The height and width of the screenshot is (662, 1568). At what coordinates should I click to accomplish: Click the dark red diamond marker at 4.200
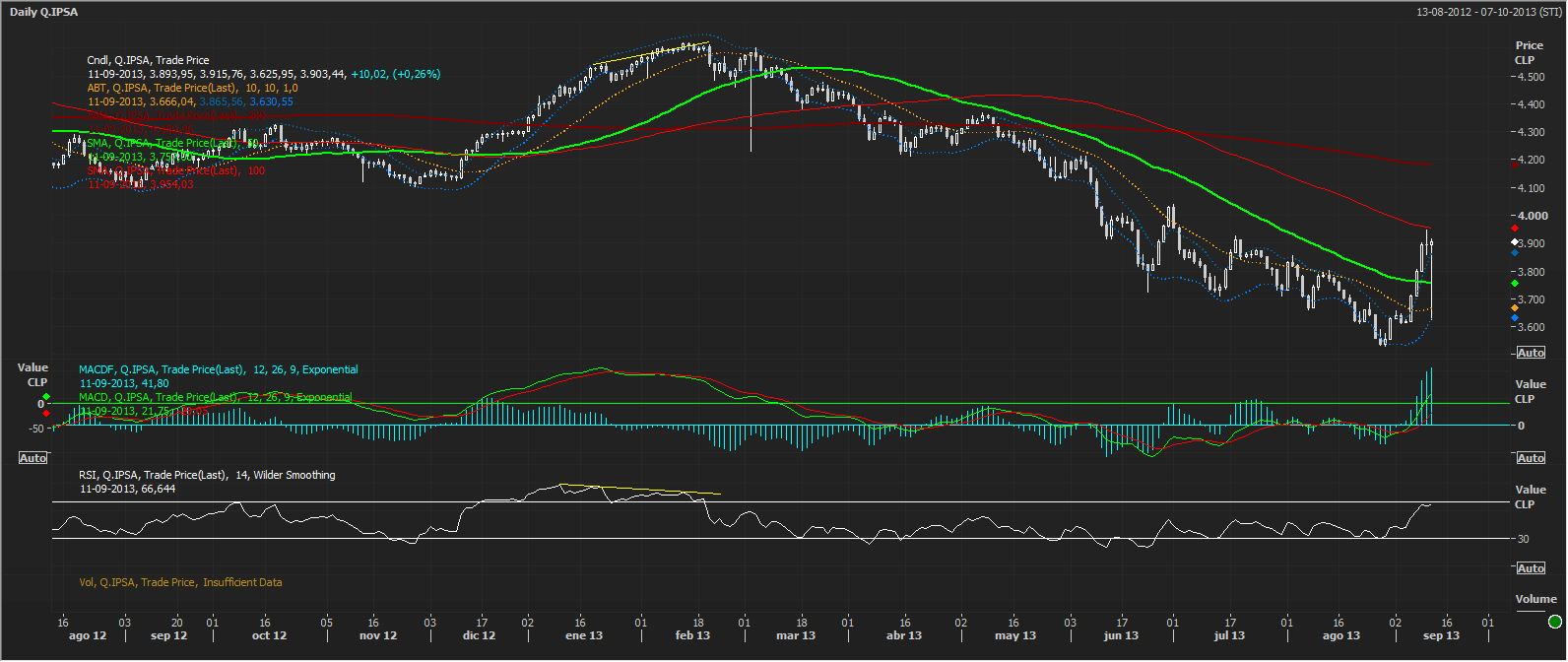(1515, 165)
